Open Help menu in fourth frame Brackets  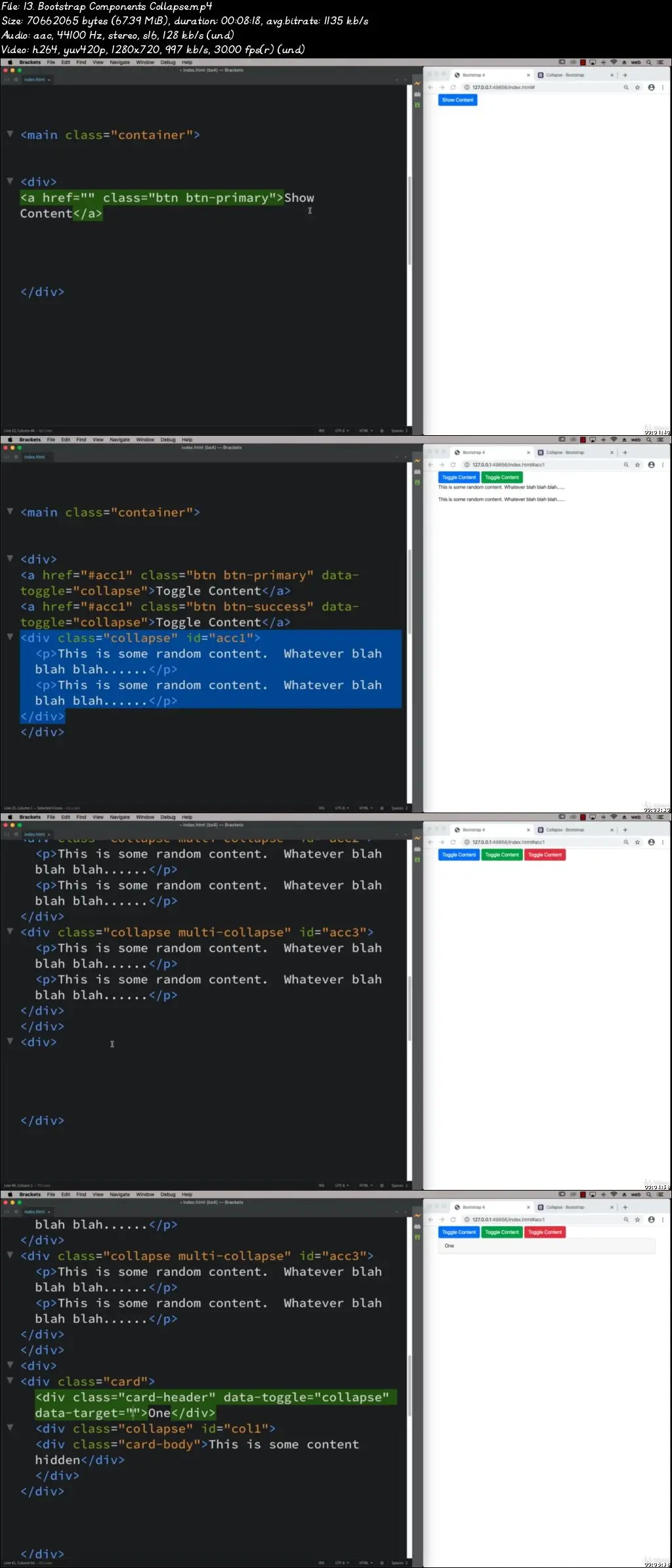click(x=187, y=1195)
